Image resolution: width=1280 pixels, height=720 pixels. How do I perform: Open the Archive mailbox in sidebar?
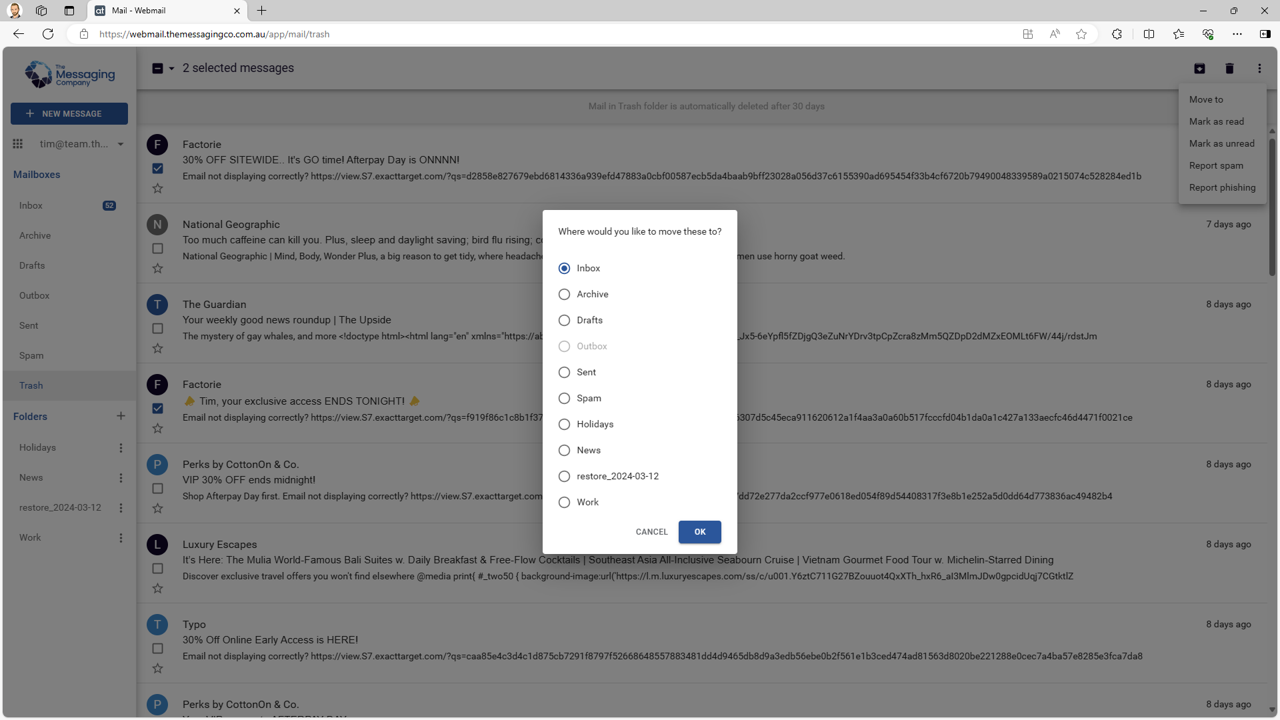pyautogui.click(x=69, y=236)
